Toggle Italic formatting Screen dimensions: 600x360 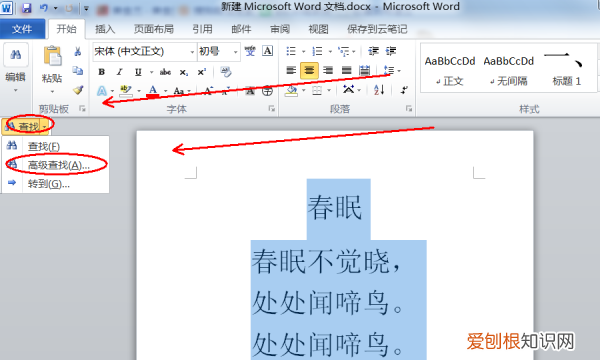point(119,72)
